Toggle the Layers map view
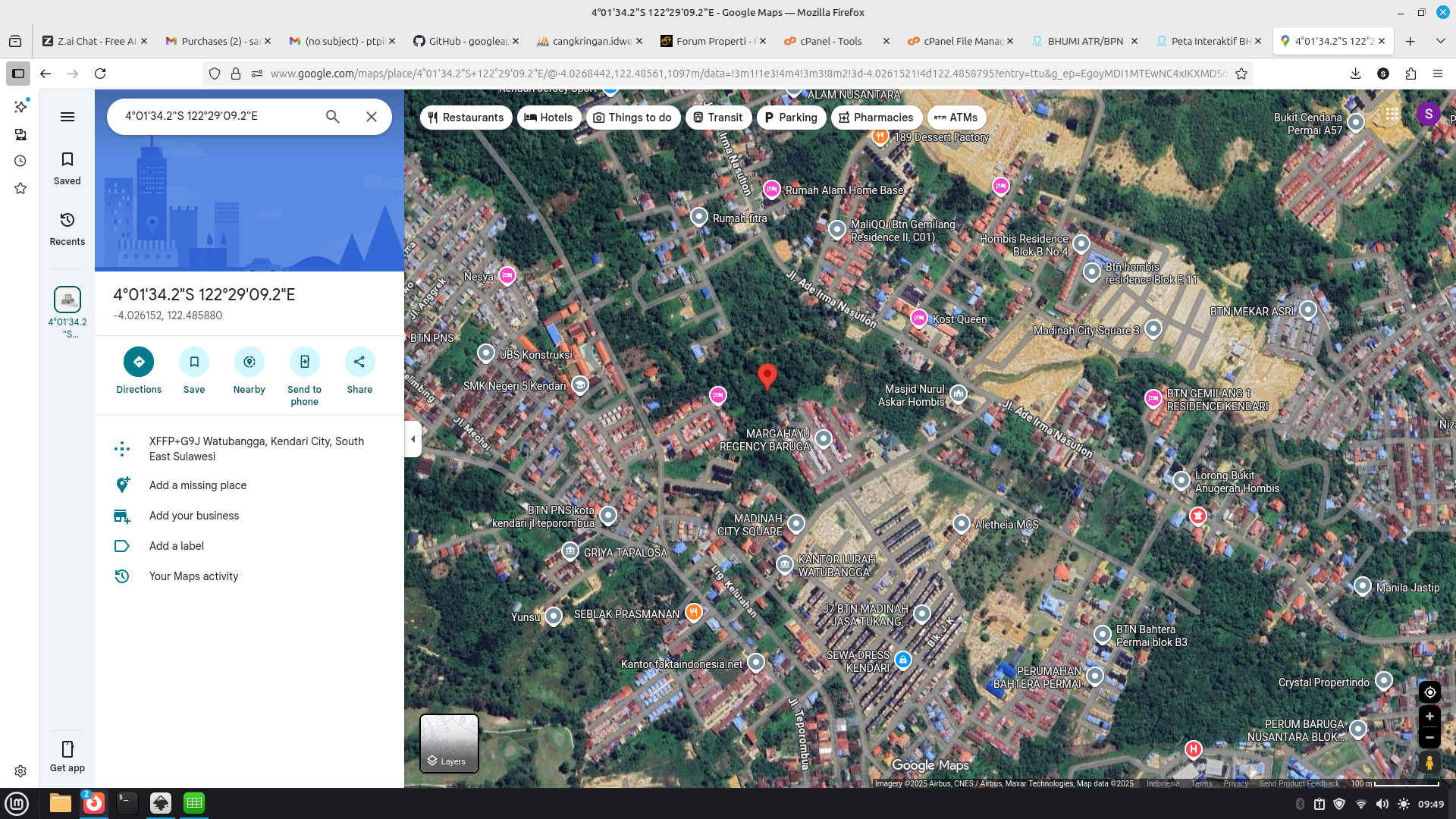Viewport: 1456px width, 819px height. coord(449,743)
